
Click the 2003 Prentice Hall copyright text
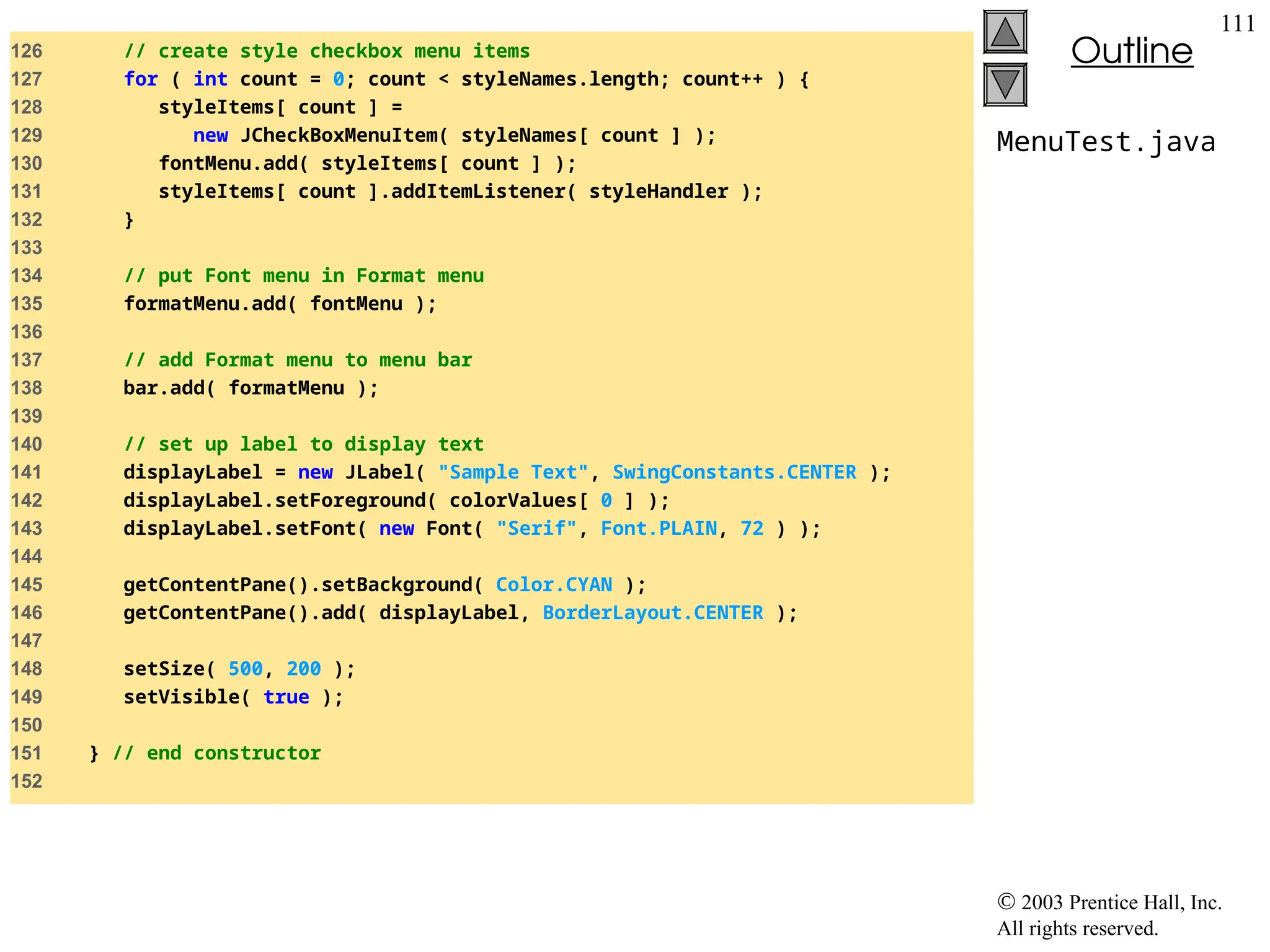click(x=1109, y=902)
